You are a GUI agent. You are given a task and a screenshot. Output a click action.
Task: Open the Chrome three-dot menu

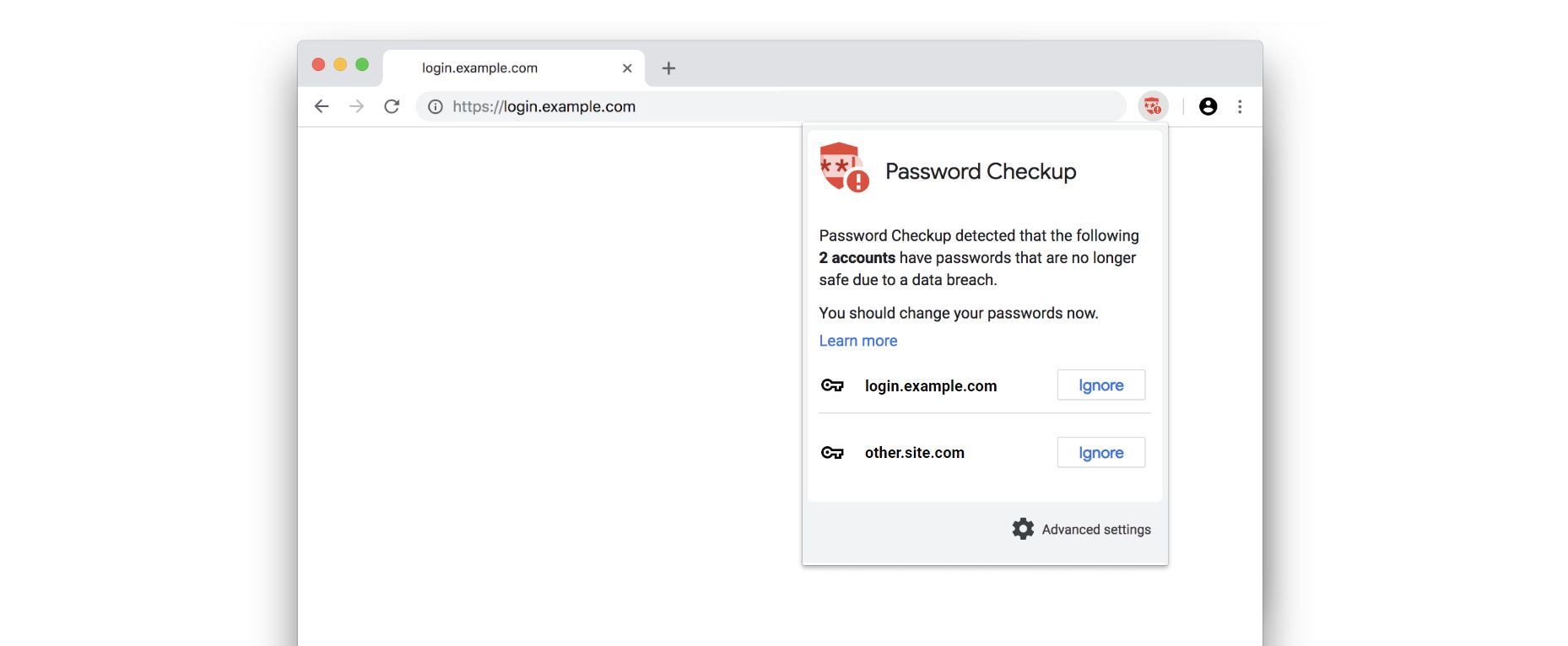point(1240,106)
